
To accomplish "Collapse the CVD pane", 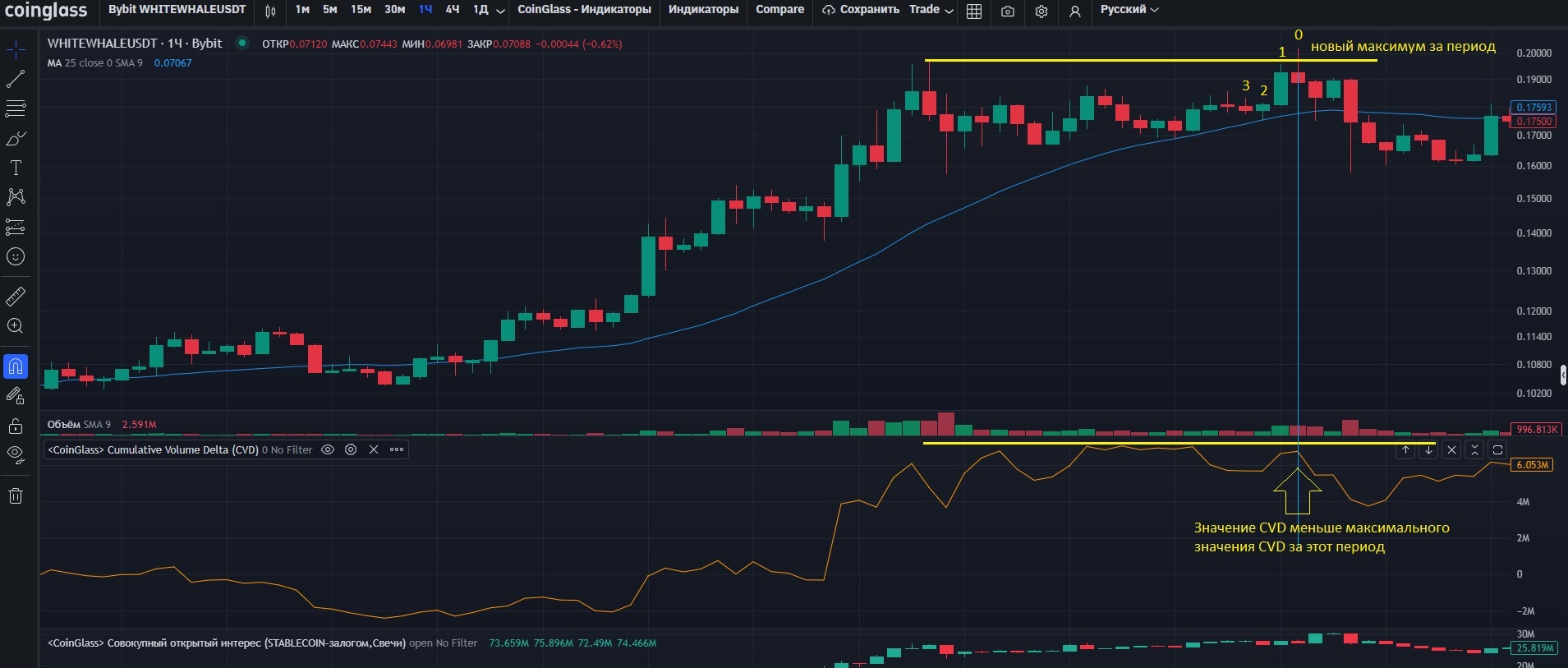I will tap(1474, 450).
